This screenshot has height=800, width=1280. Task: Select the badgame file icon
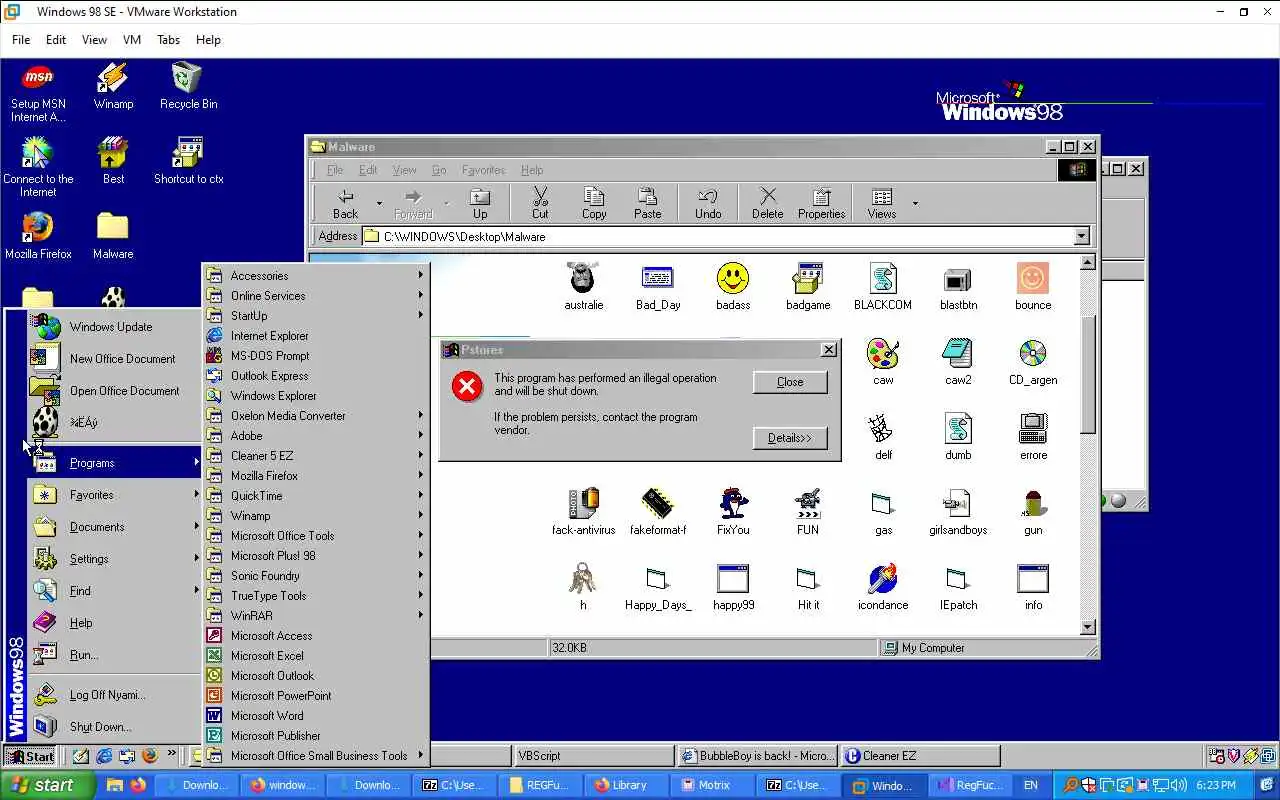[x=808, y=280]
